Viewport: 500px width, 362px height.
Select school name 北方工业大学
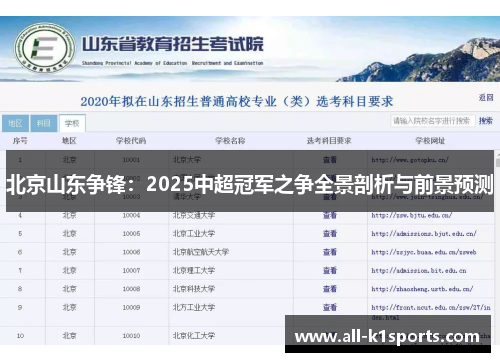point(194,307)
